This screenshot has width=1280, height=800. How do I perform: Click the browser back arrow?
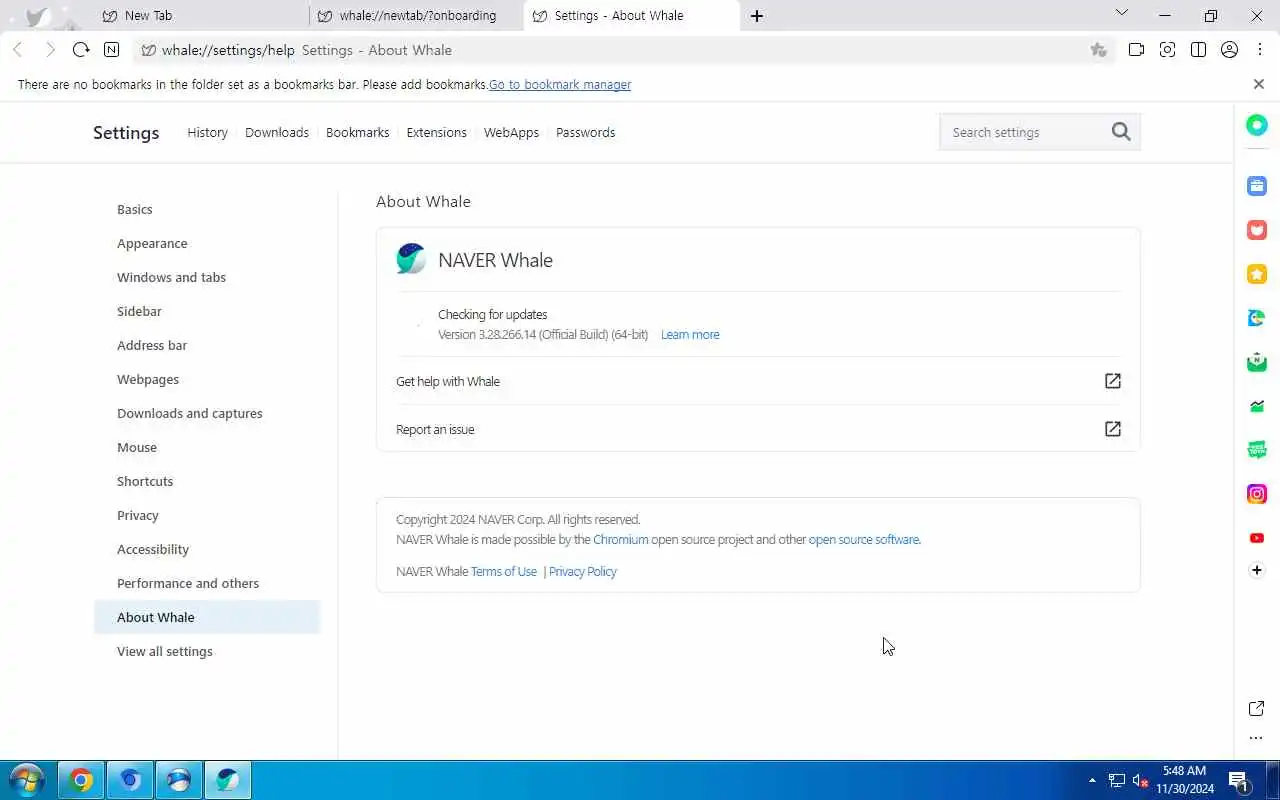18,50
